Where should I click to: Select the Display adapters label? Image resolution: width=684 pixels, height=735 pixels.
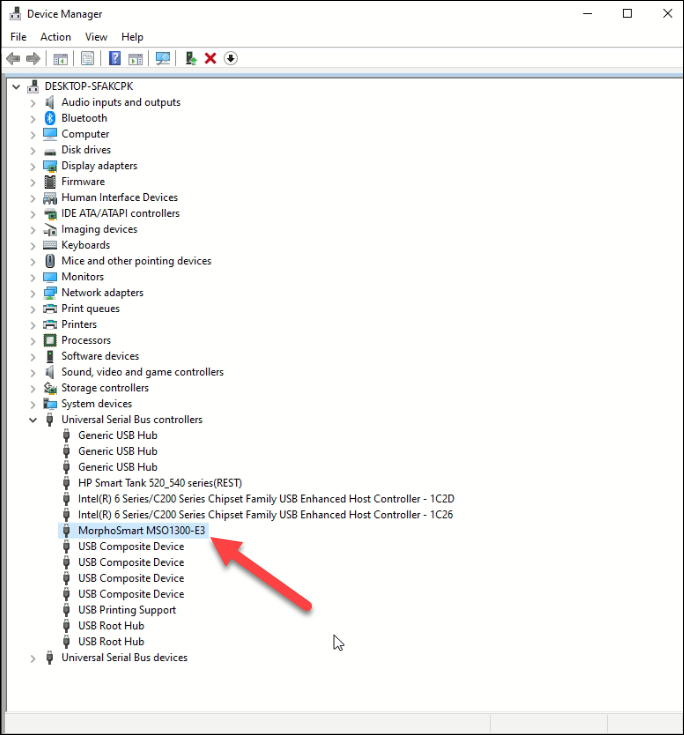[x=99, y=165]
